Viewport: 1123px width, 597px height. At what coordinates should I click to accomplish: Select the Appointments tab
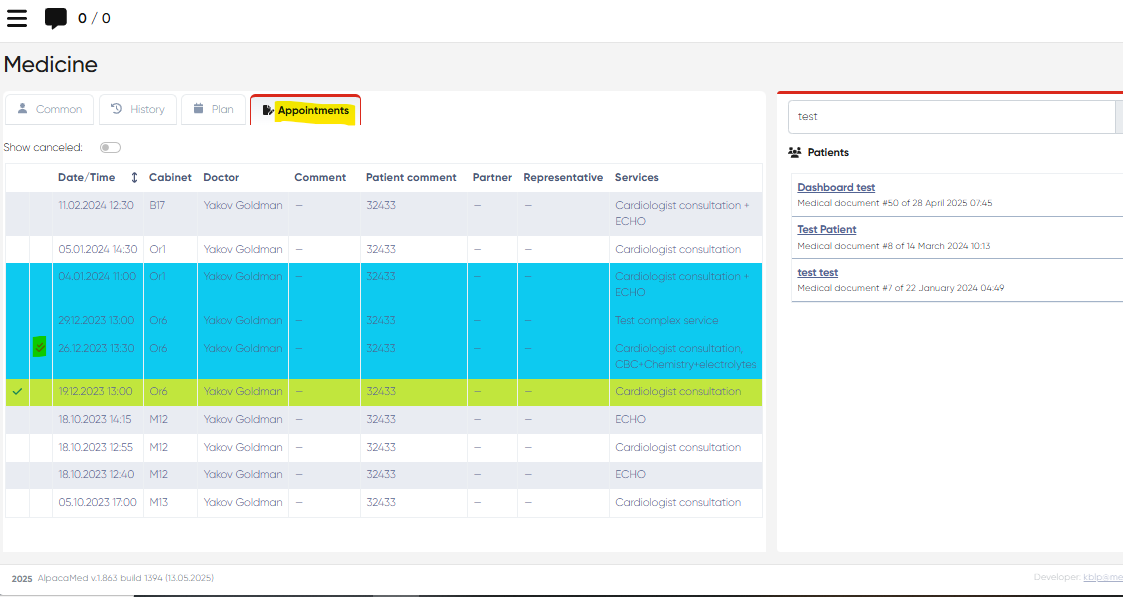(x=305, y=110)
